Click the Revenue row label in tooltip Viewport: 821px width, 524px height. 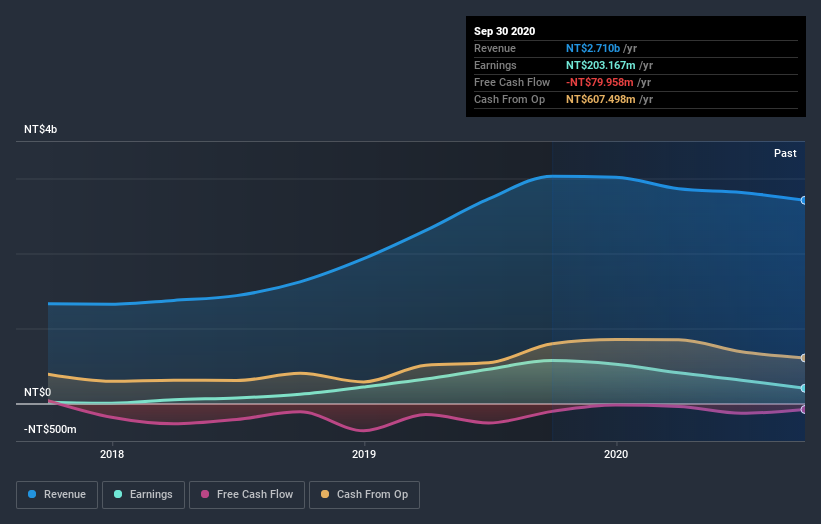(495, 48)
